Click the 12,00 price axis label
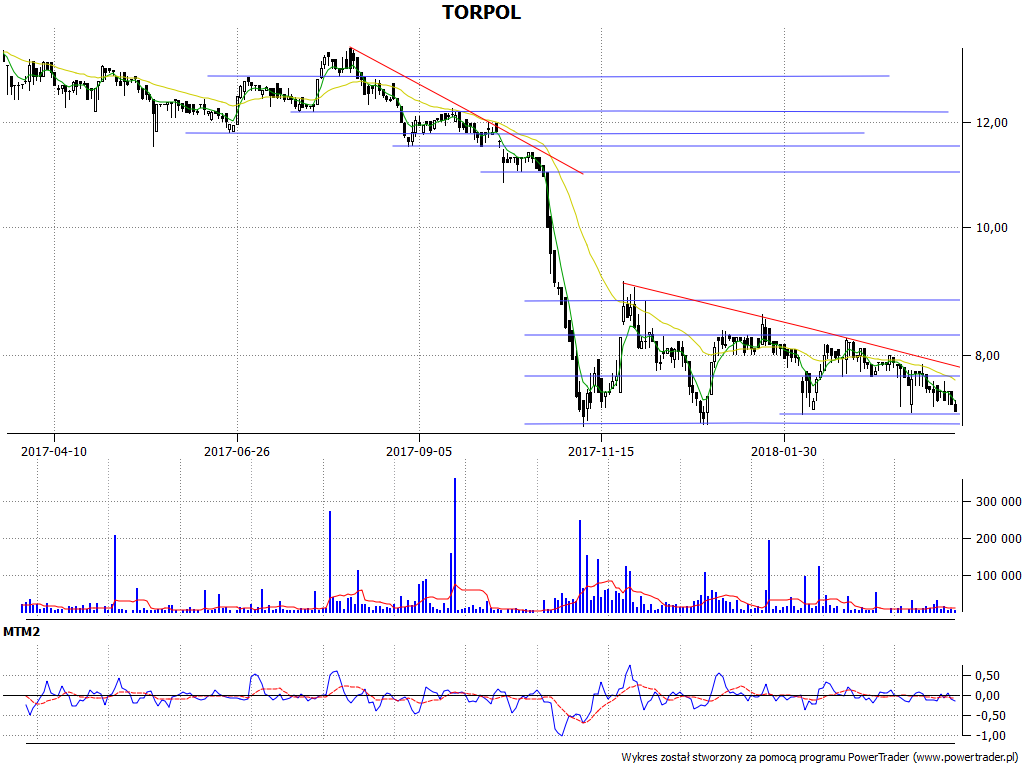Viewport: 1024px width, 768px height. pyautogui.click(x=992, y=123)
